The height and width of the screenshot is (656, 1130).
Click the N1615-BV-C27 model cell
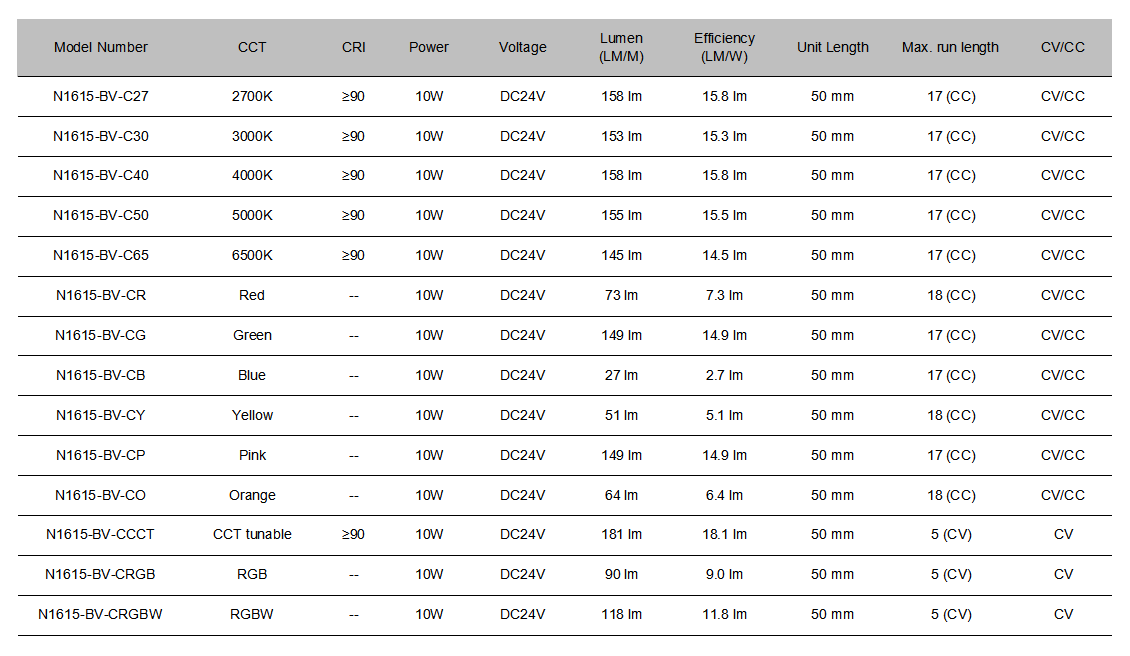pyautogui.click(x=101, y=97)
